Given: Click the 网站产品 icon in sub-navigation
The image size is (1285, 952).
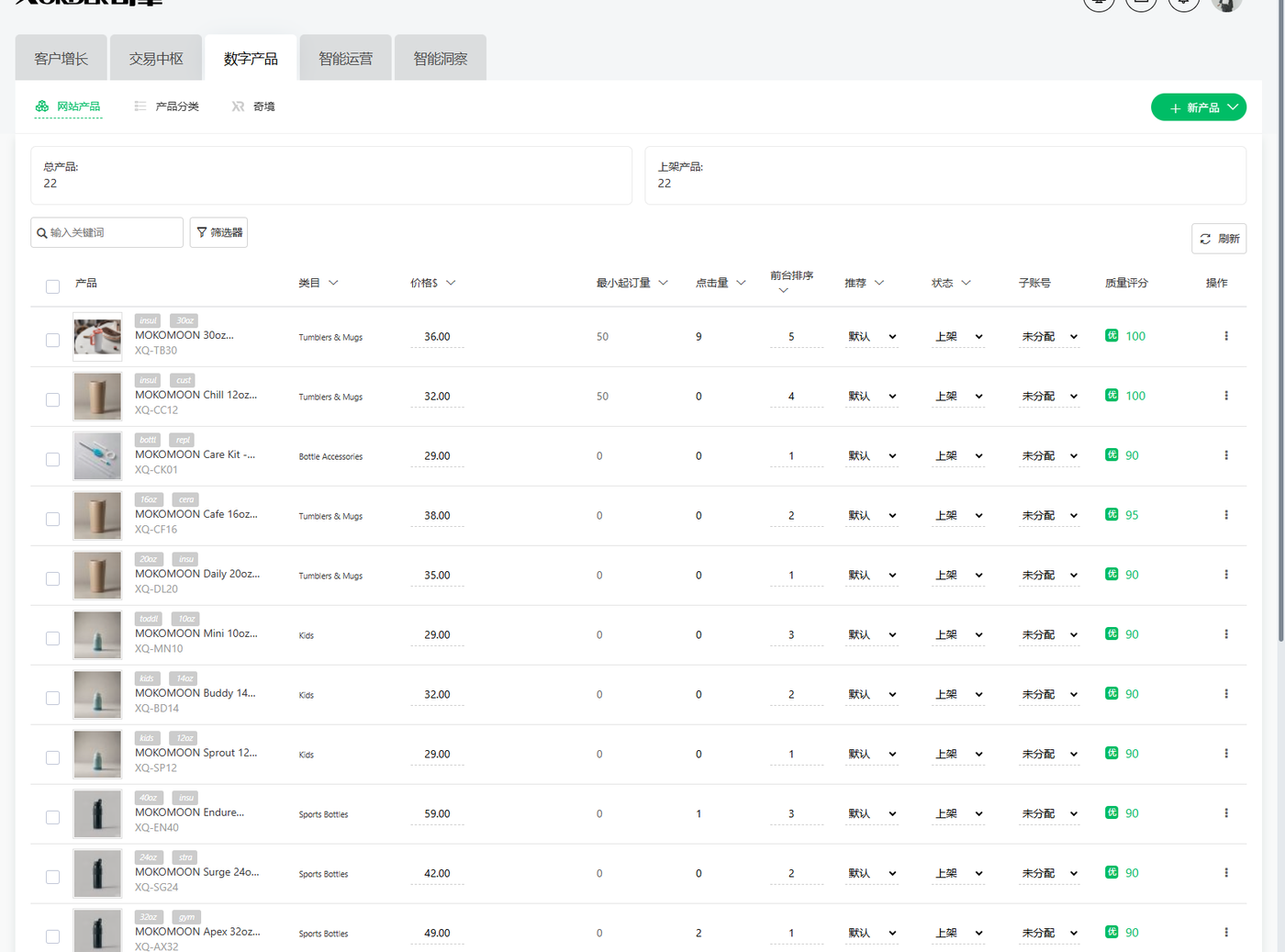Looking at the screenshot, I should 42,106.
